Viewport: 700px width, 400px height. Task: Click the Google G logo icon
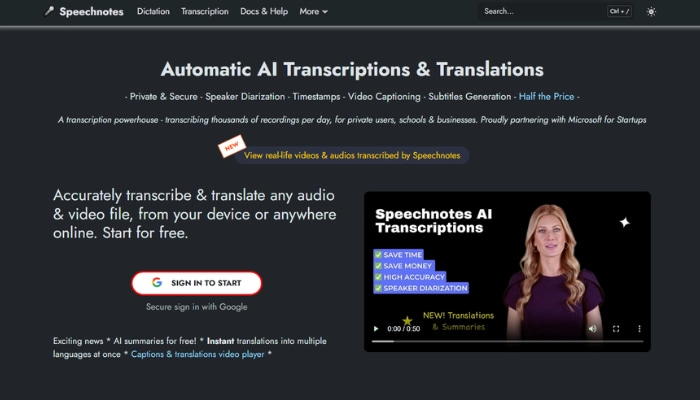[x=157, y=283]
